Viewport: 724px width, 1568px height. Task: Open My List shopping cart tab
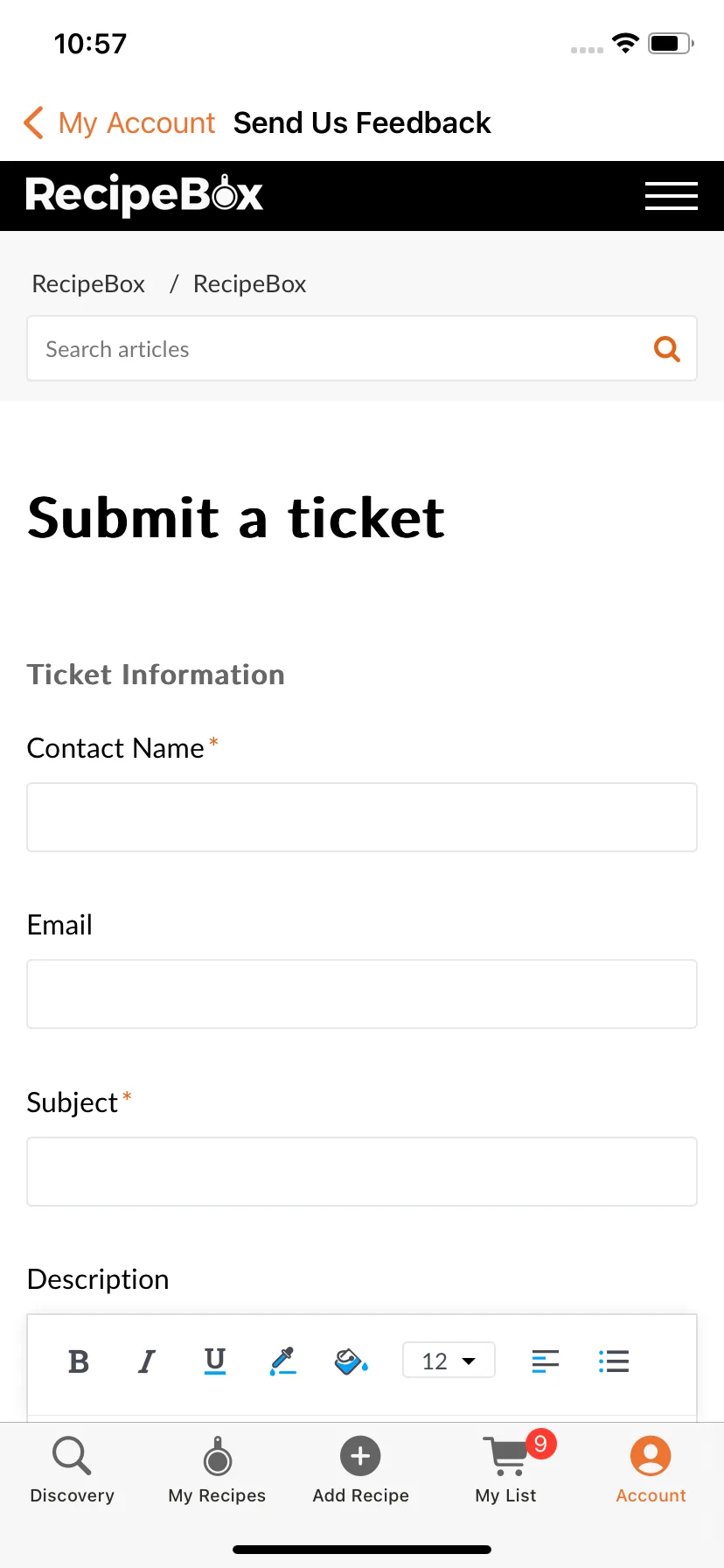(x=507, y=1470)
